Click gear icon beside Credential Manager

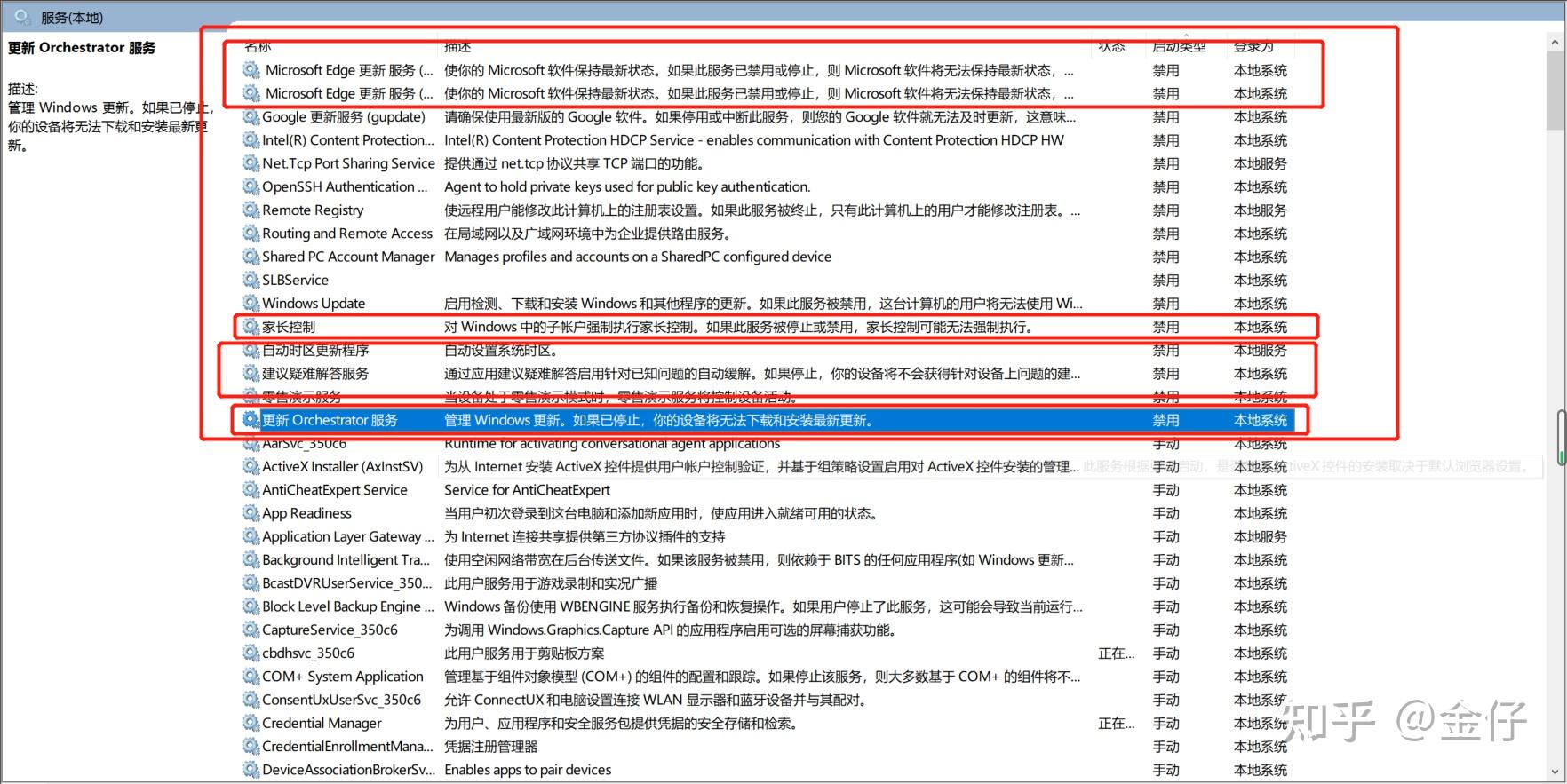(251, 723)
